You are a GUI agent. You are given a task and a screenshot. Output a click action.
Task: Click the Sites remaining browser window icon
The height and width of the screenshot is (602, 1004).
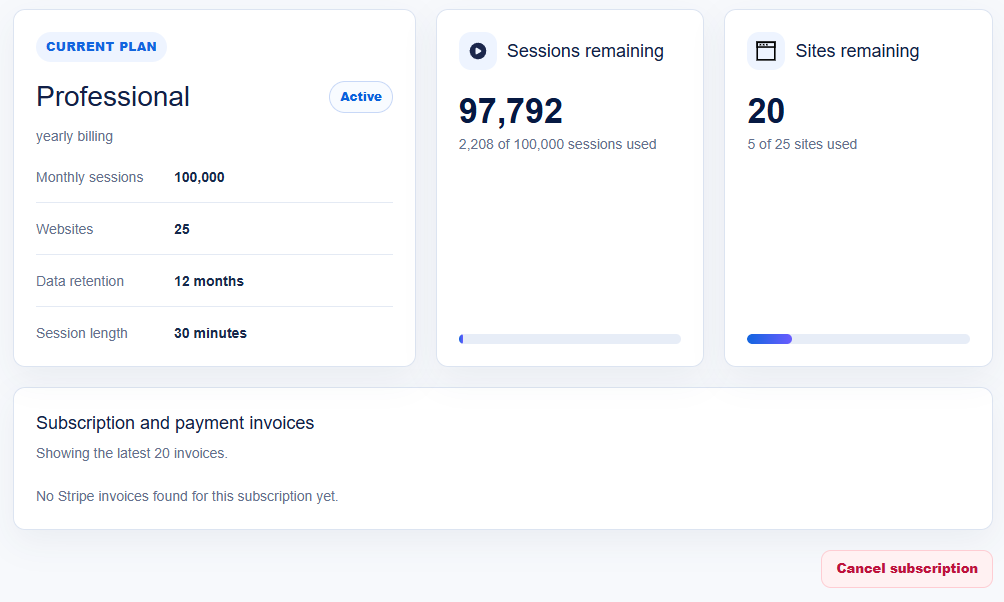pos(766,51)
